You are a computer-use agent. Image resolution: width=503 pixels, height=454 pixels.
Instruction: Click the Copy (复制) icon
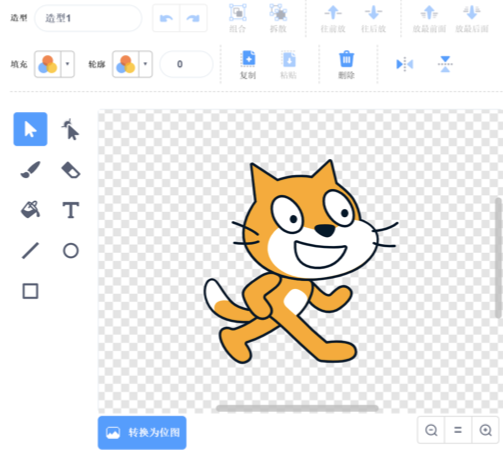[x=248, y=65]
